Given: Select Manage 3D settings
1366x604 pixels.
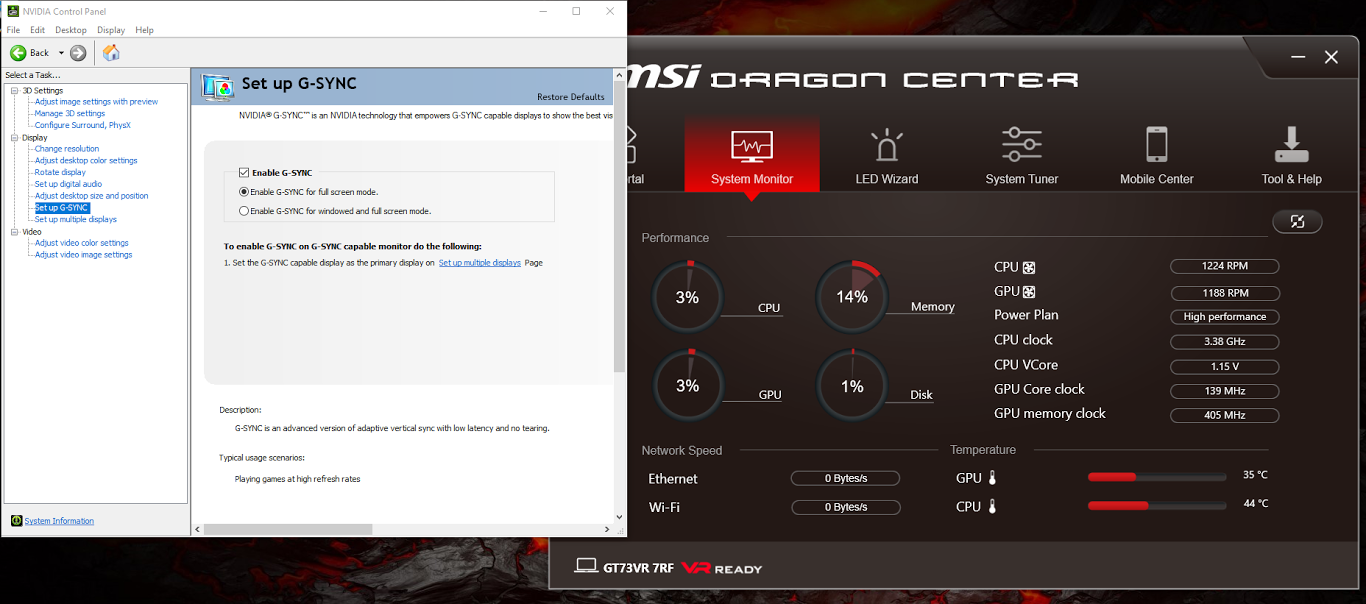Looking at the screenshot, I should (69, 114).
